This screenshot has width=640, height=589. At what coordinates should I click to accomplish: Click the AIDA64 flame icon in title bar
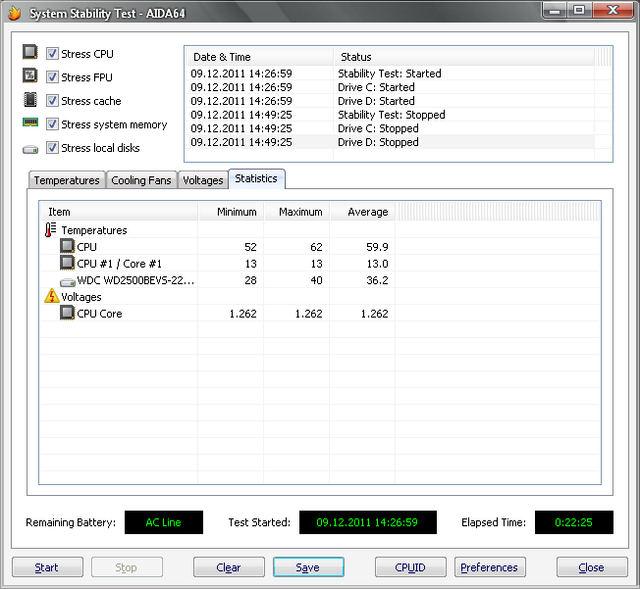[14, 14]
